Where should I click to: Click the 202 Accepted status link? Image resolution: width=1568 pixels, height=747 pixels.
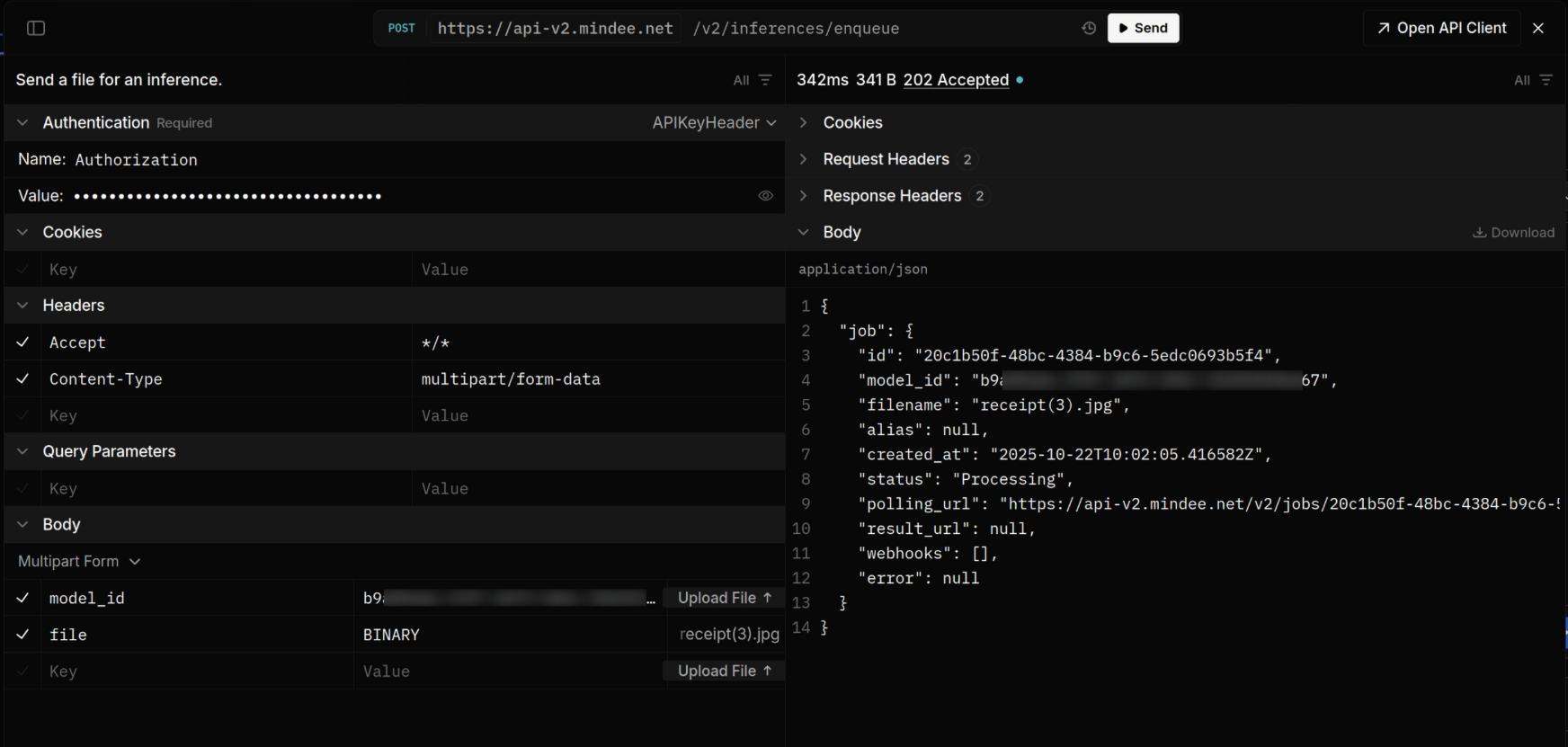click(x=956, y=80)
